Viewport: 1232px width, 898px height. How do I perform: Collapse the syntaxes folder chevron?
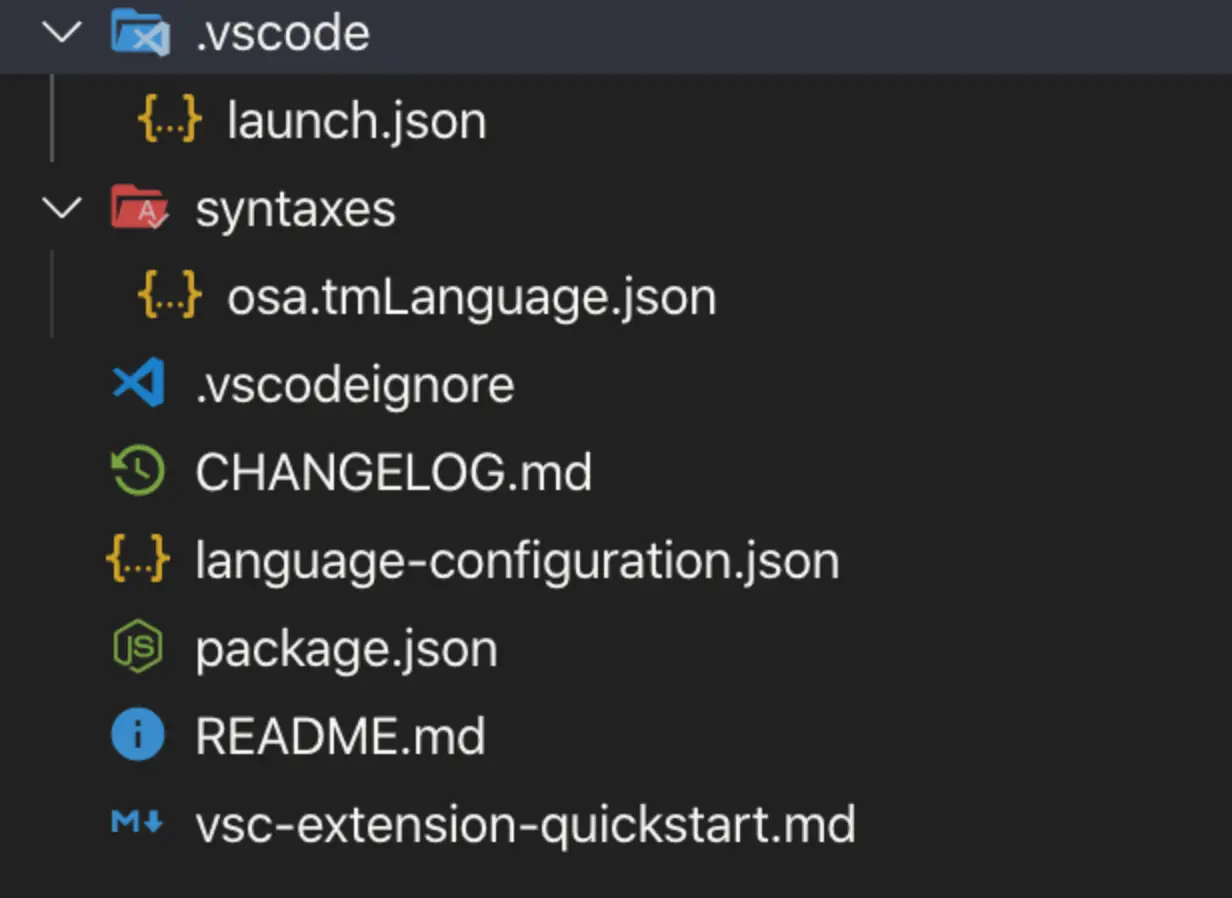62,209
